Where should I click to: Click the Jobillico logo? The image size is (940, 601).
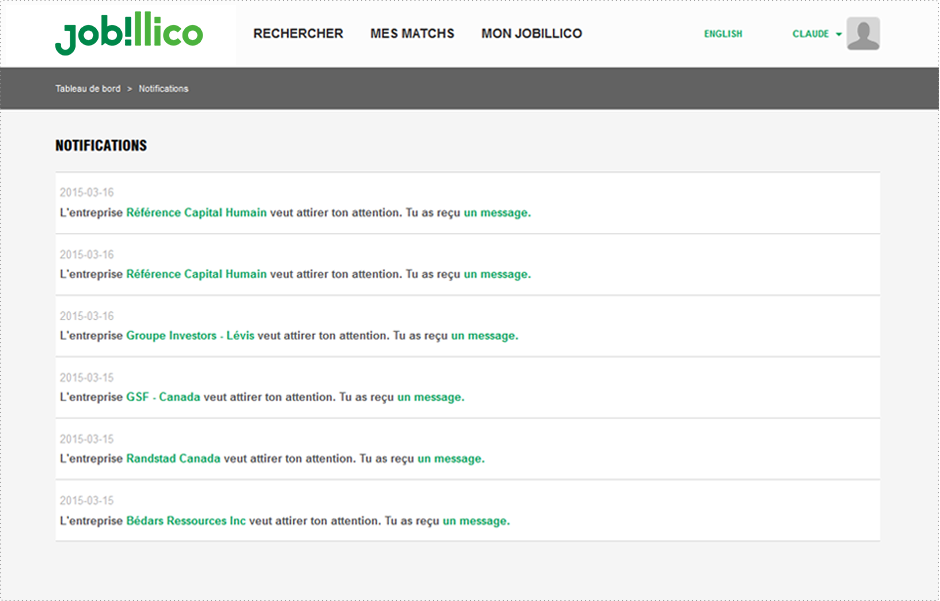pyautogui.click(x=129, y=33)
